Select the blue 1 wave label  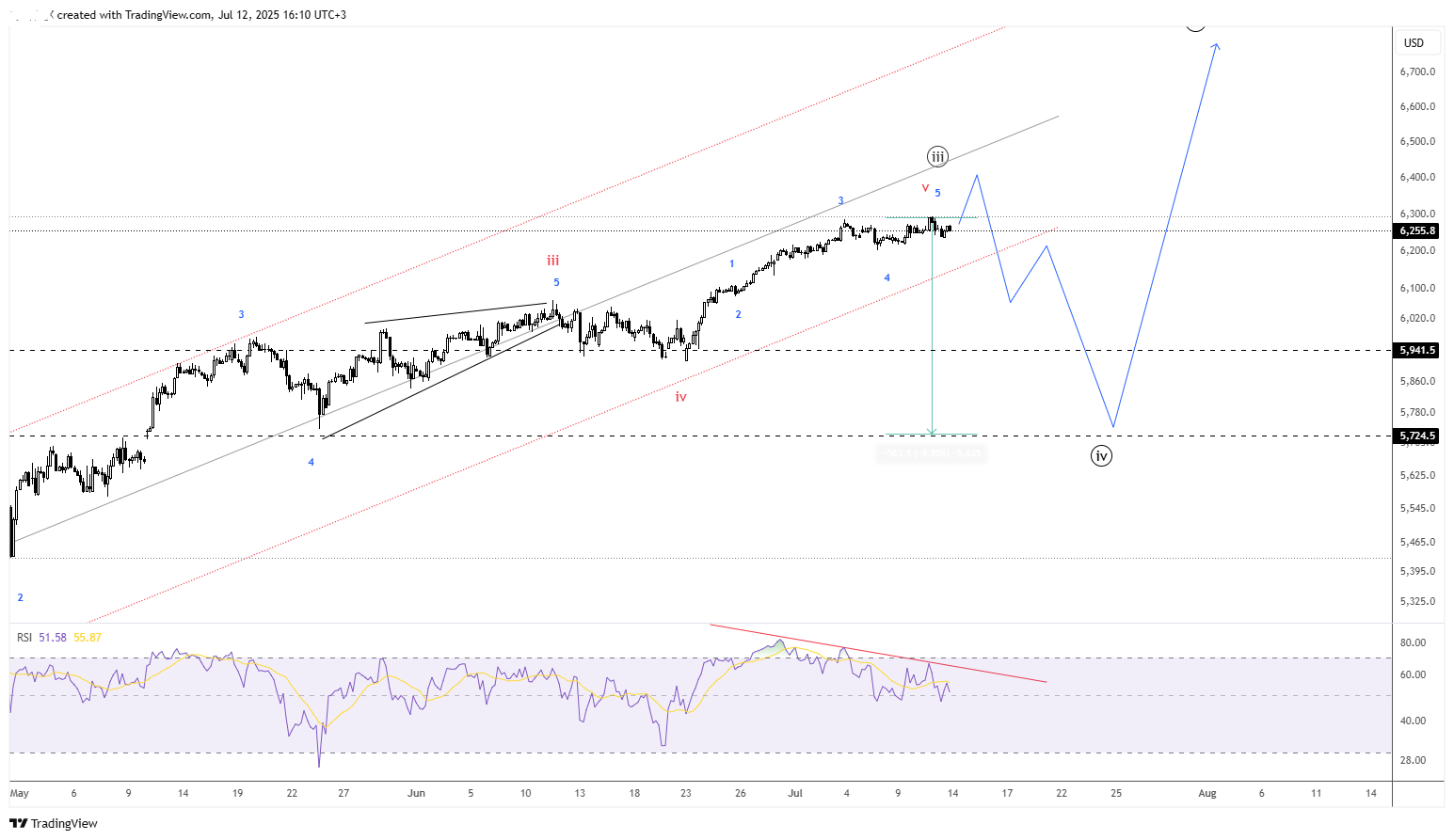(731, 264)
